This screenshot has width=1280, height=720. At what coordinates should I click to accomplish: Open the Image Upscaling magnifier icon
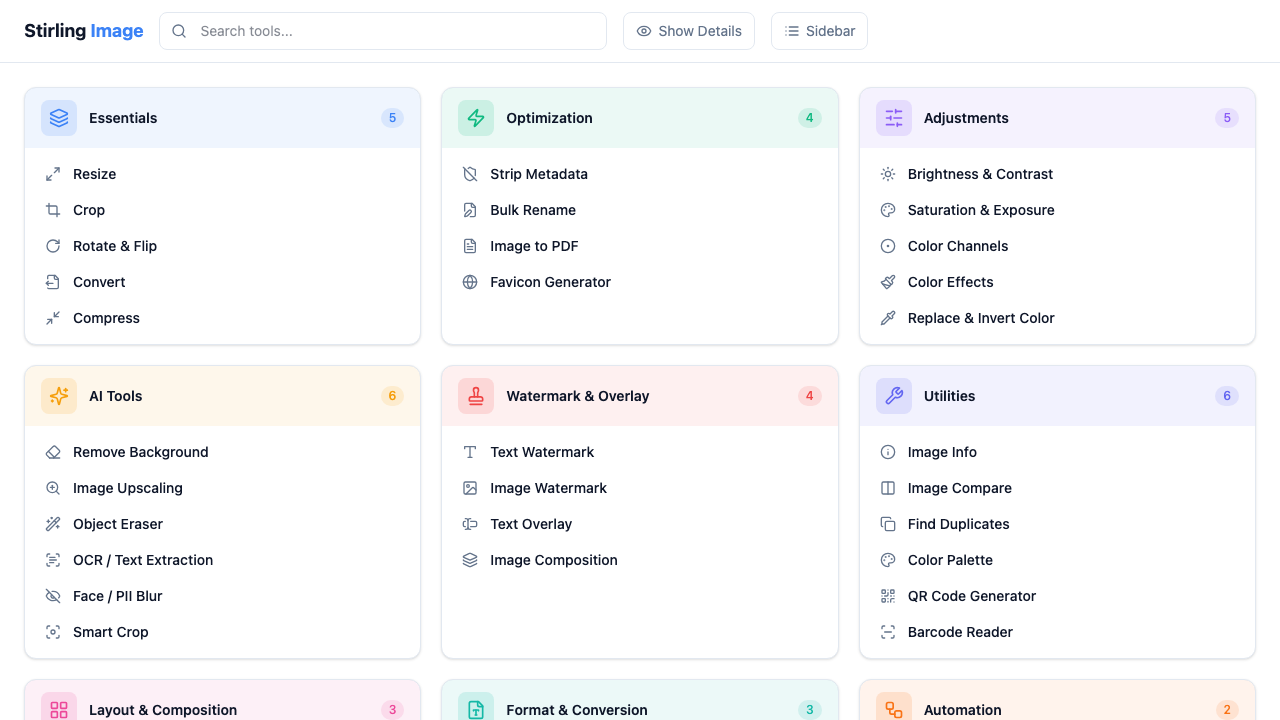pyautogui.click(x=53, y=488)
